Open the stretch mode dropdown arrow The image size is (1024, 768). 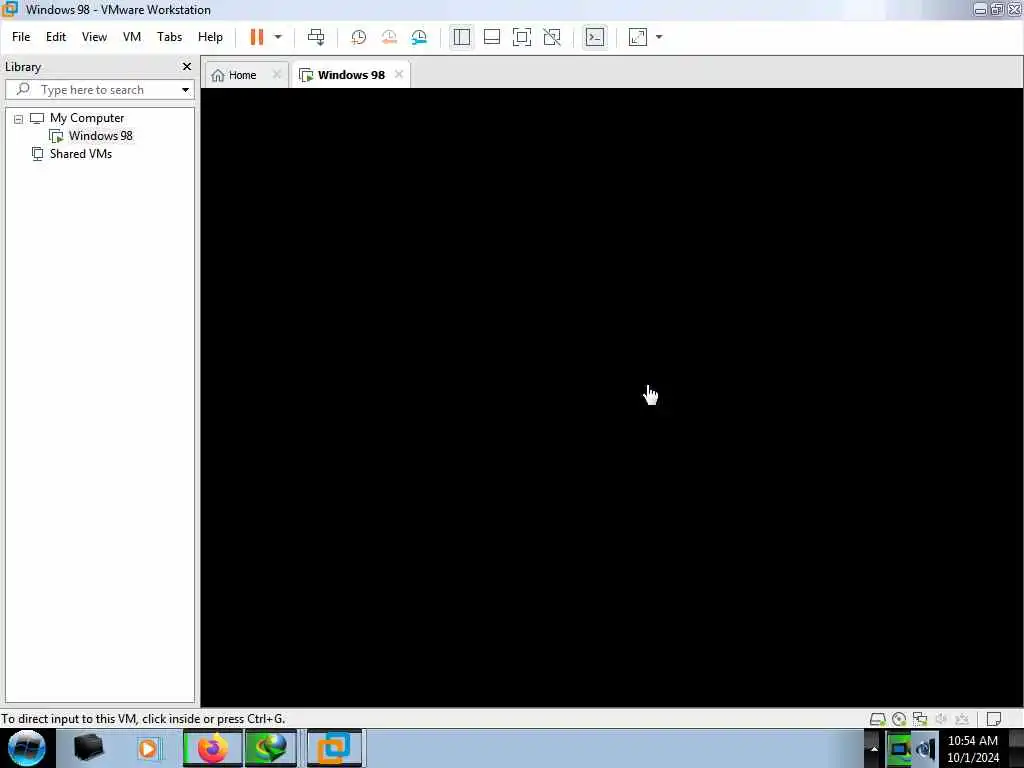[x=659, y=37]
